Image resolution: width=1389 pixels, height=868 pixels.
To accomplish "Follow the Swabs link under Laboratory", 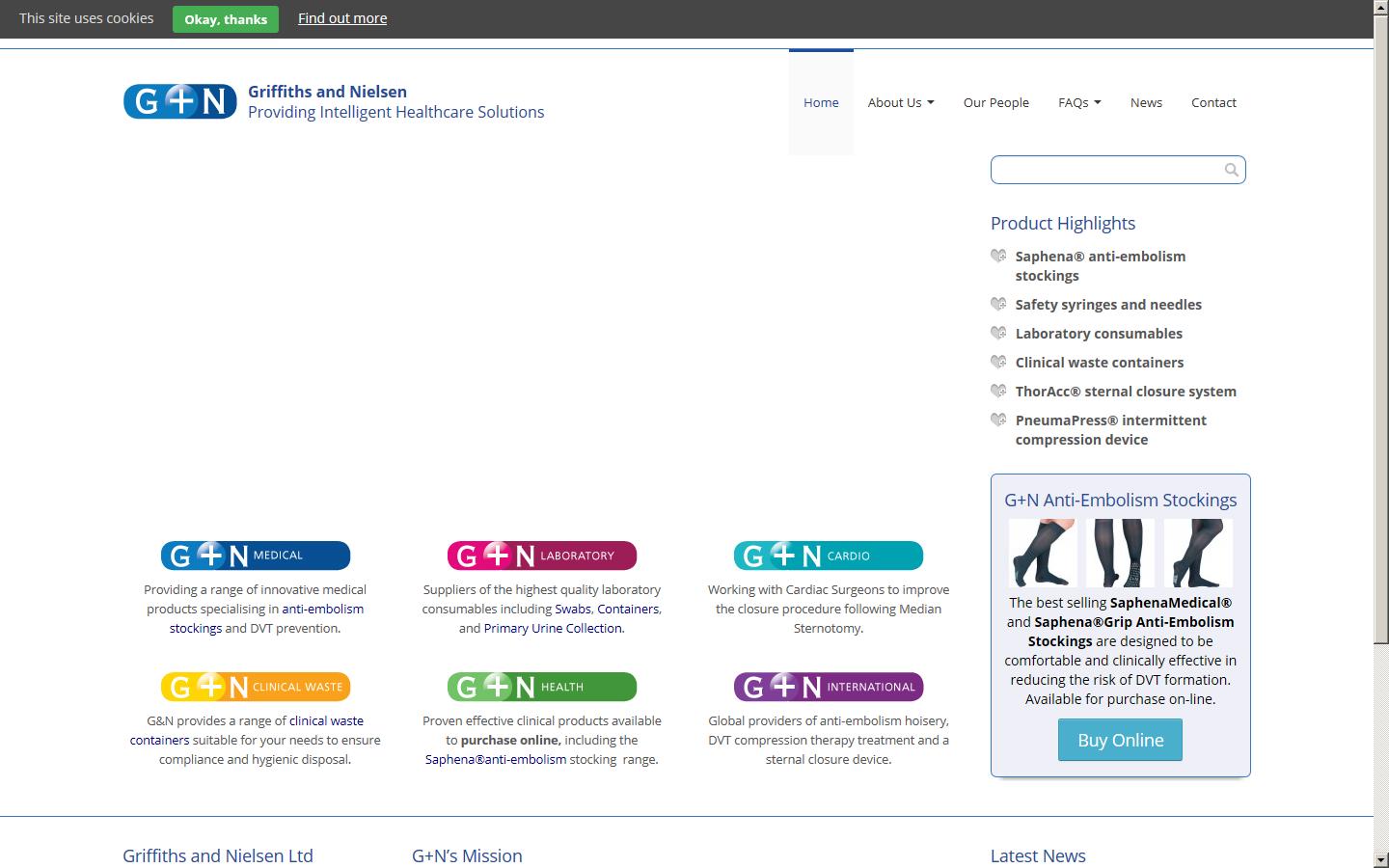I will click(x=573, y=609).
